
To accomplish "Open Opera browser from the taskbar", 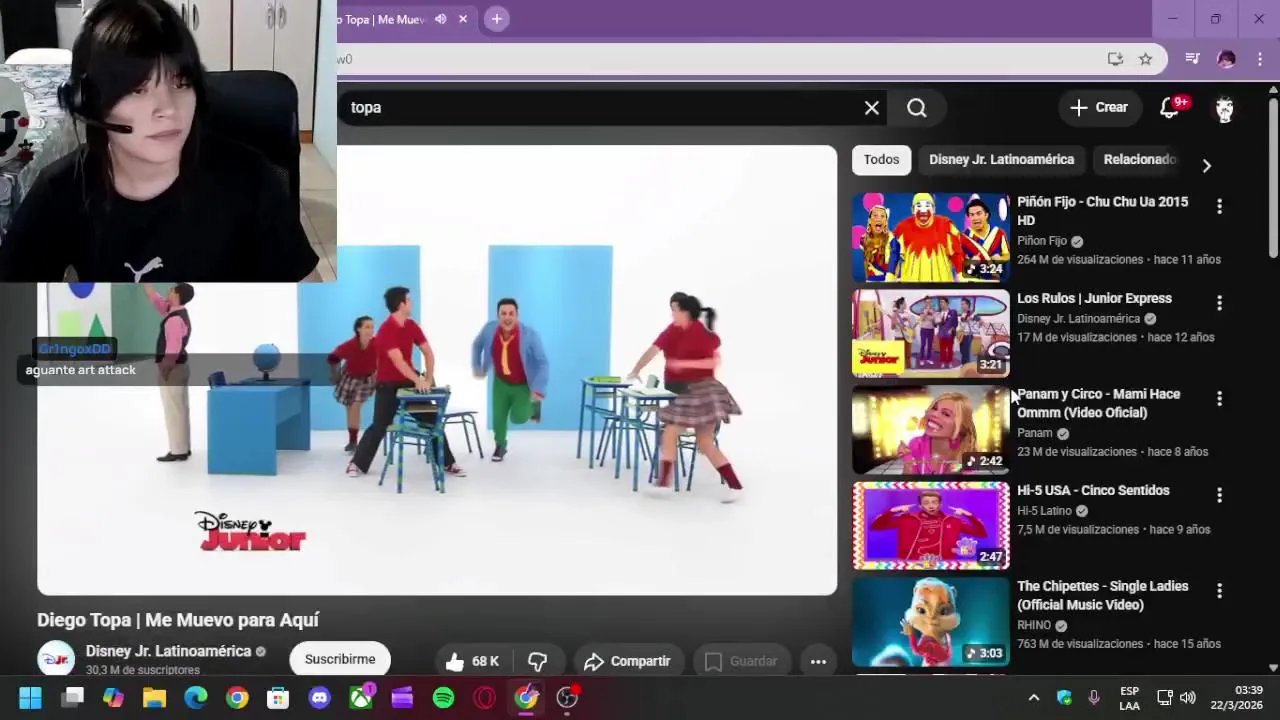I will click(x=485, y=697).
